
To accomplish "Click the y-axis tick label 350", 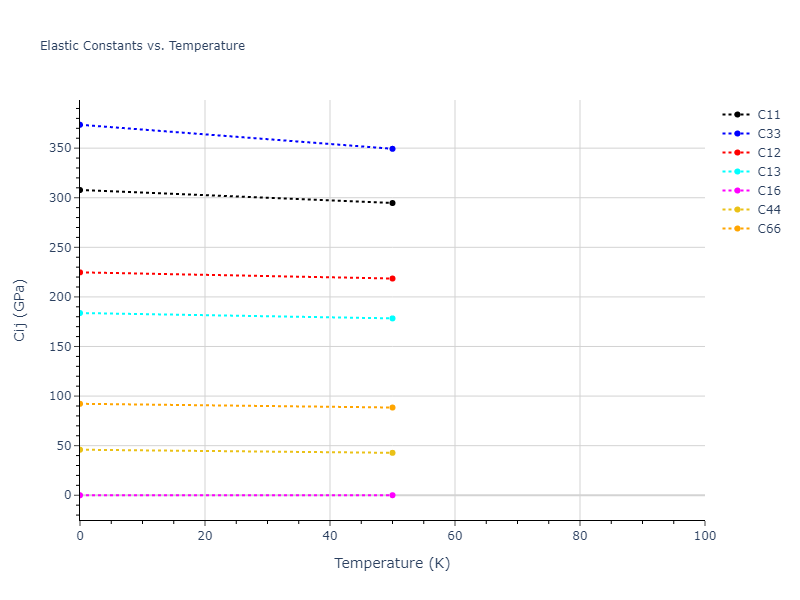I will tap(59, 148).
